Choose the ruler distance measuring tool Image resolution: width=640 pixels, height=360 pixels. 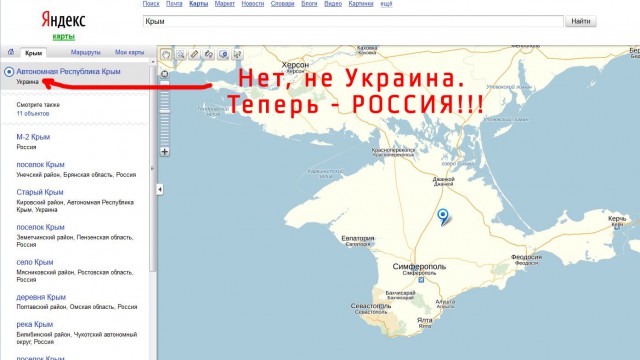(x=195, y=54)
